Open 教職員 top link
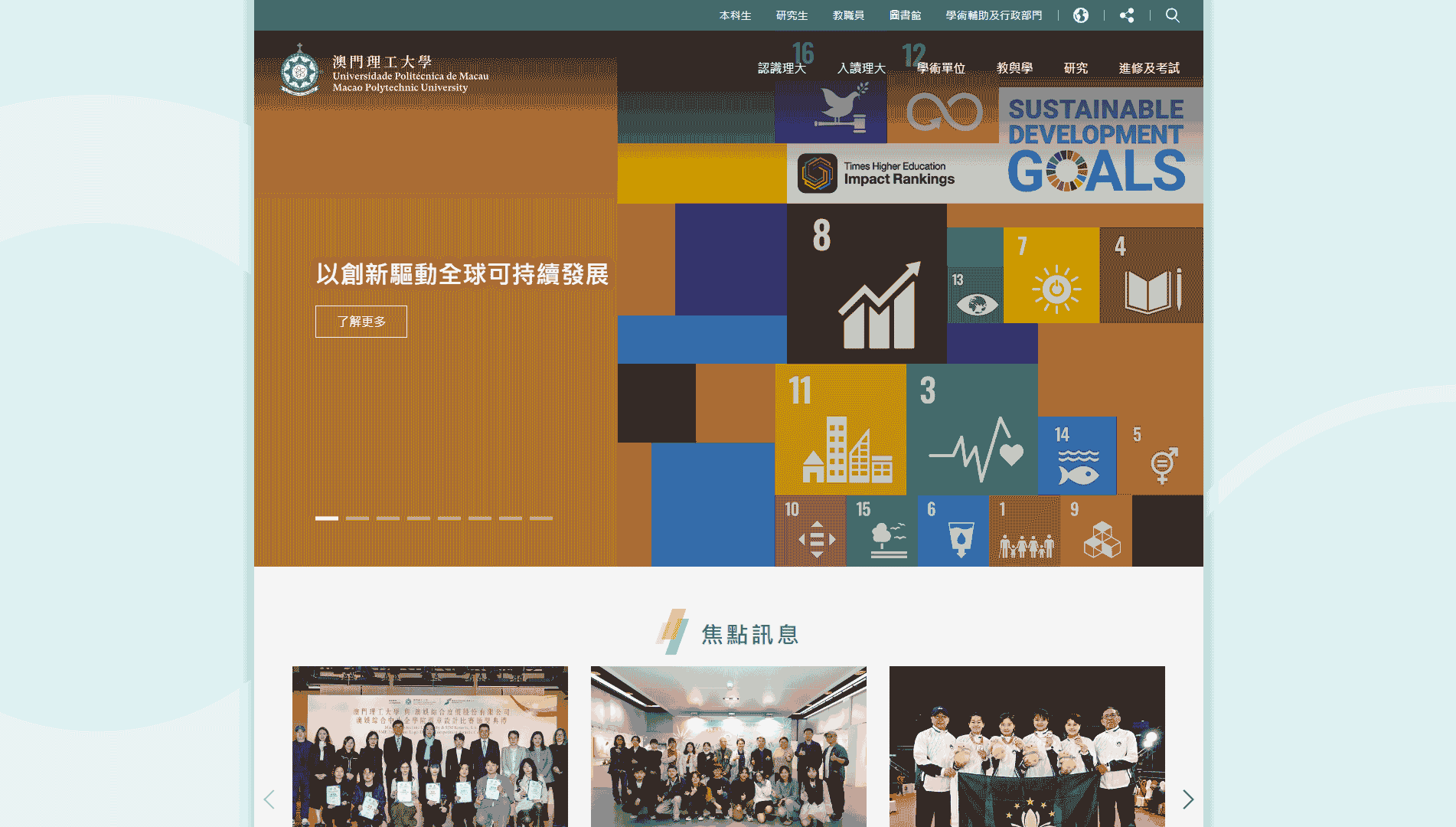The height and width of the screenshot is (827, 1456). pos(848,15)
